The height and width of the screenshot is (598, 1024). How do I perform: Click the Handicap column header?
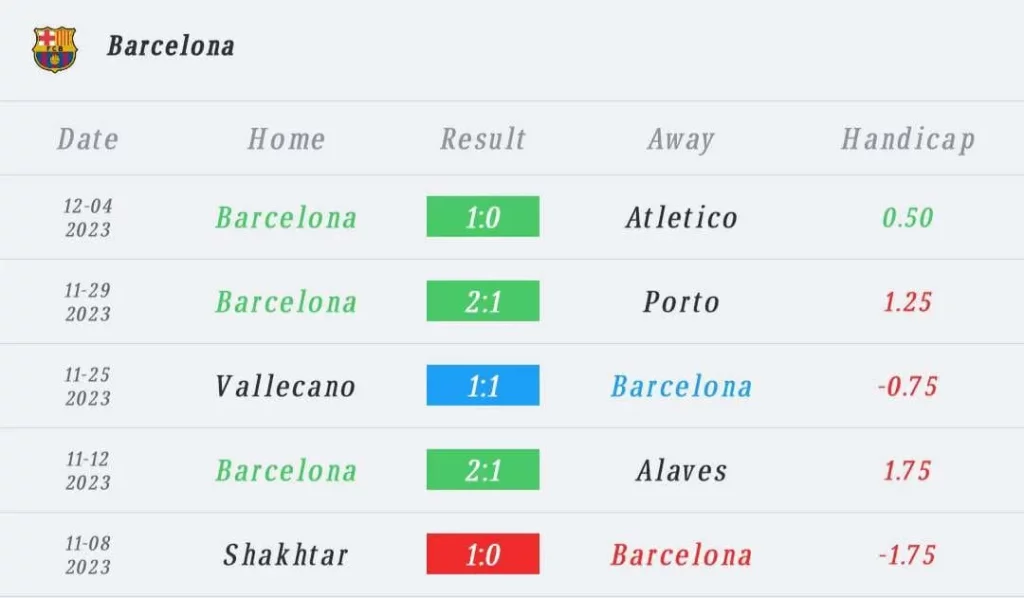coord(908,140)
